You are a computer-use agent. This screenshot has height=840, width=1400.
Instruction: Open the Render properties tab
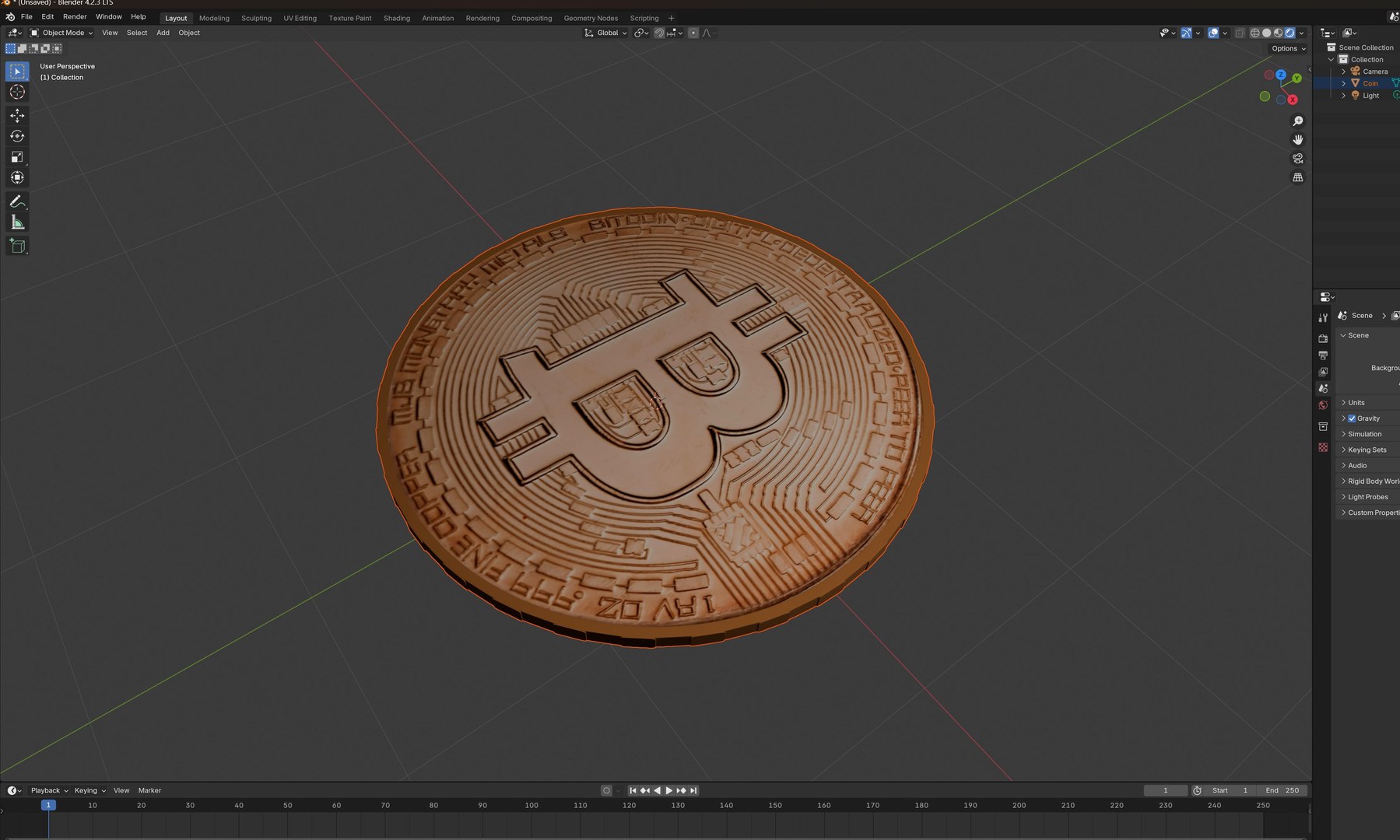point(1323,338)
